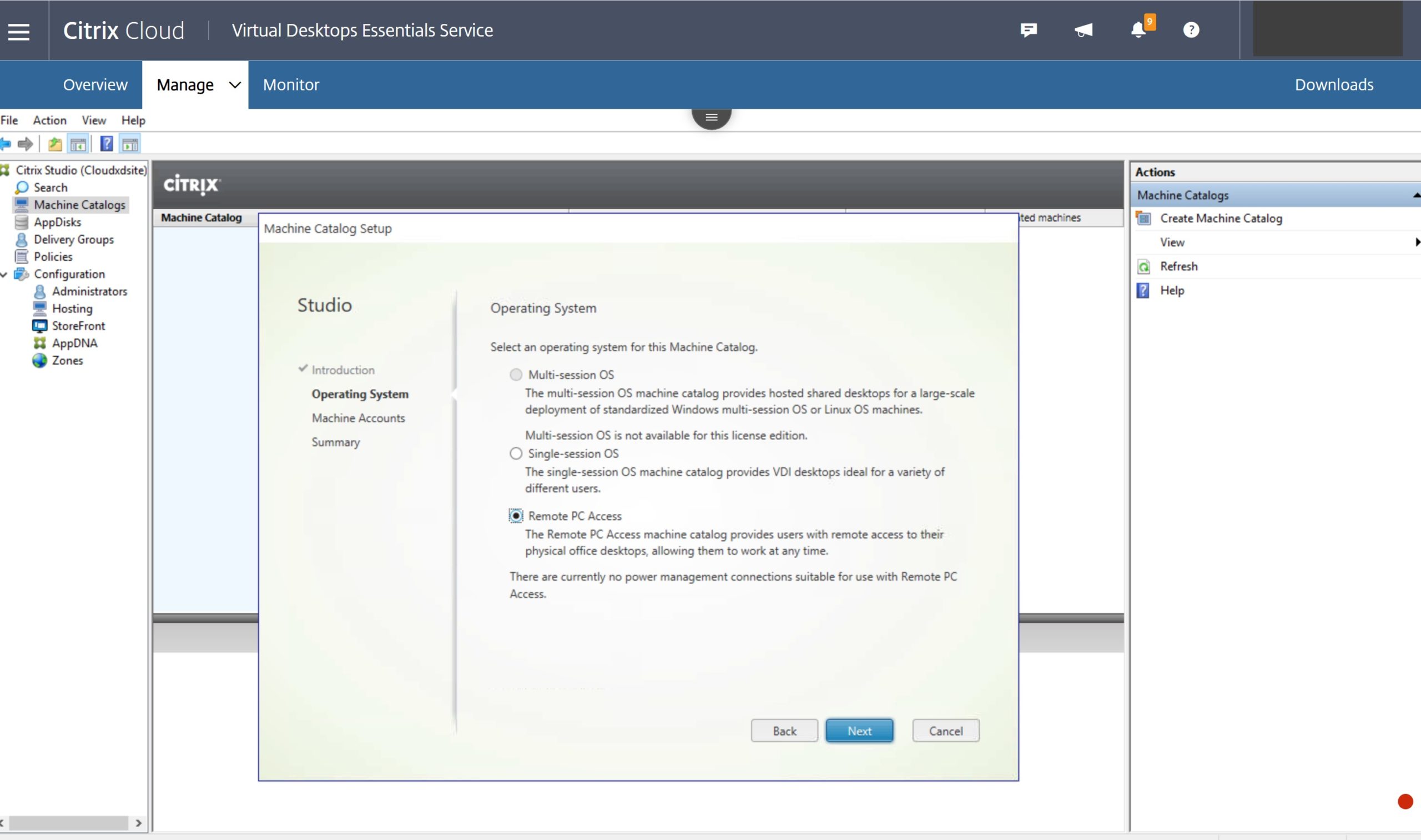The width and height of the screenshot is (1421, 840).
Task: Click the collapse handle below the nav bar
Action: (711, 117)
